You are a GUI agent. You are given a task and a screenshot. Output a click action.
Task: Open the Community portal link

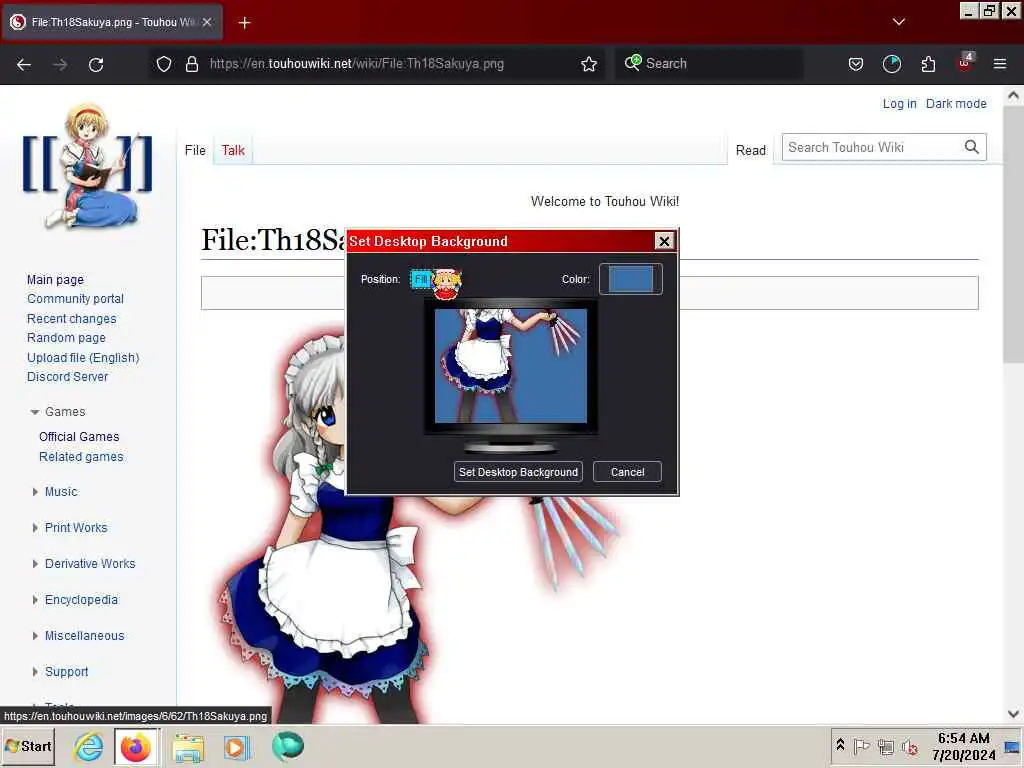click(x=75, y=298)
